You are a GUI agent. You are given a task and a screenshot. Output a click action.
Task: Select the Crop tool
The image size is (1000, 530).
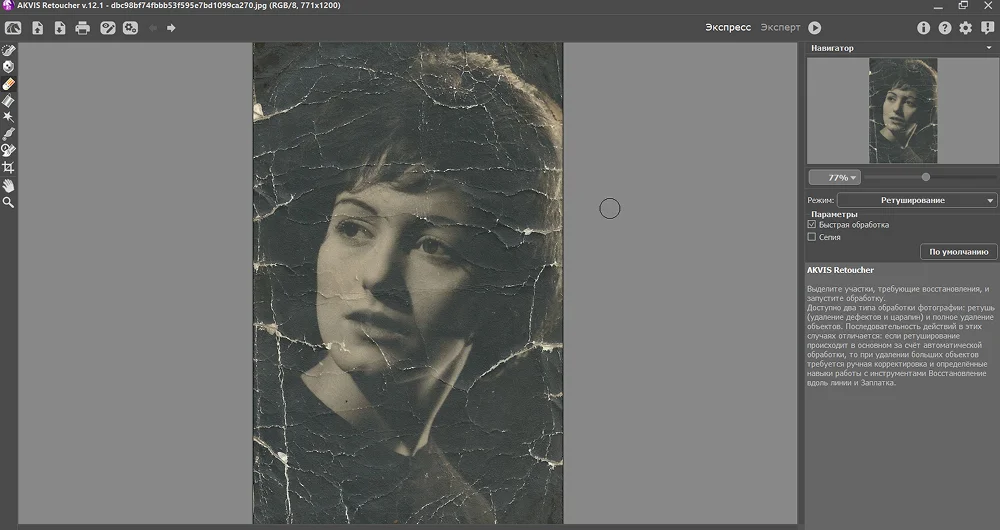(x=8, y=168)
